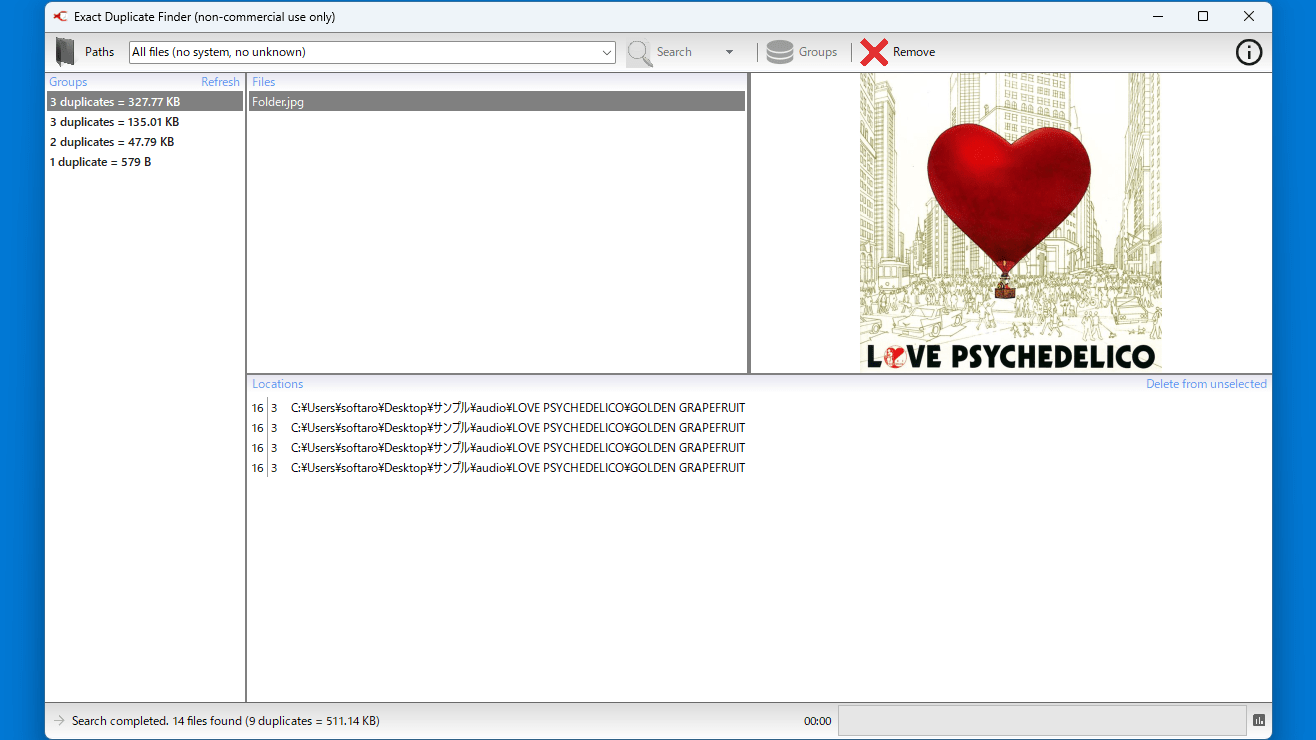The width and height of the screenshot is (1316, 740).
Task: Close the Exact Duplicate Finder window
Action: (x=1249, y=16)
